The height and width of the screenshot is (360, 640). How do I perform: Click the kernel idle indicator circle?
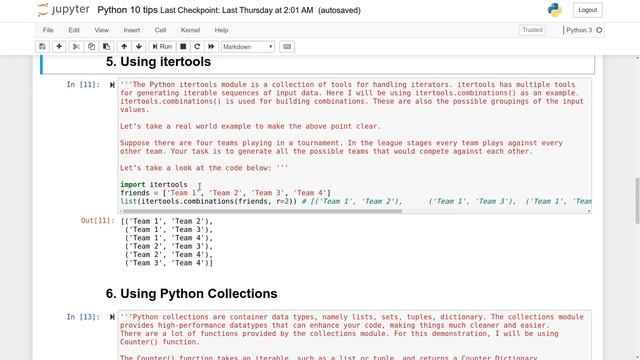tap(599, 30)
